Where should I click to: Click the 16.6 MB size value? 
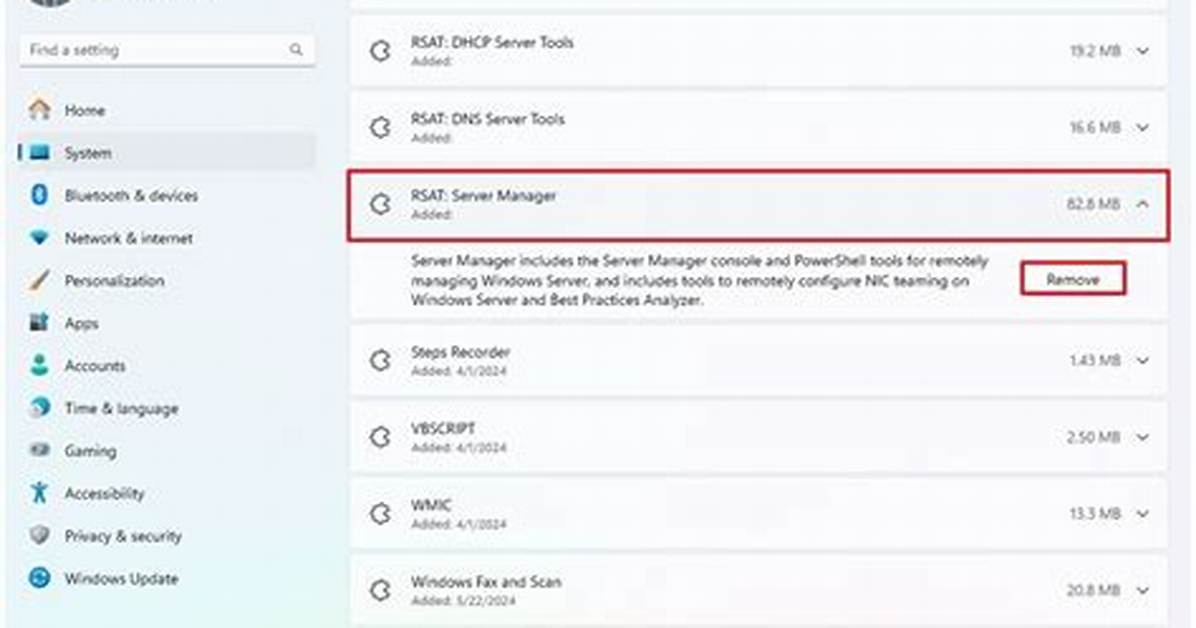[1095, 127]
